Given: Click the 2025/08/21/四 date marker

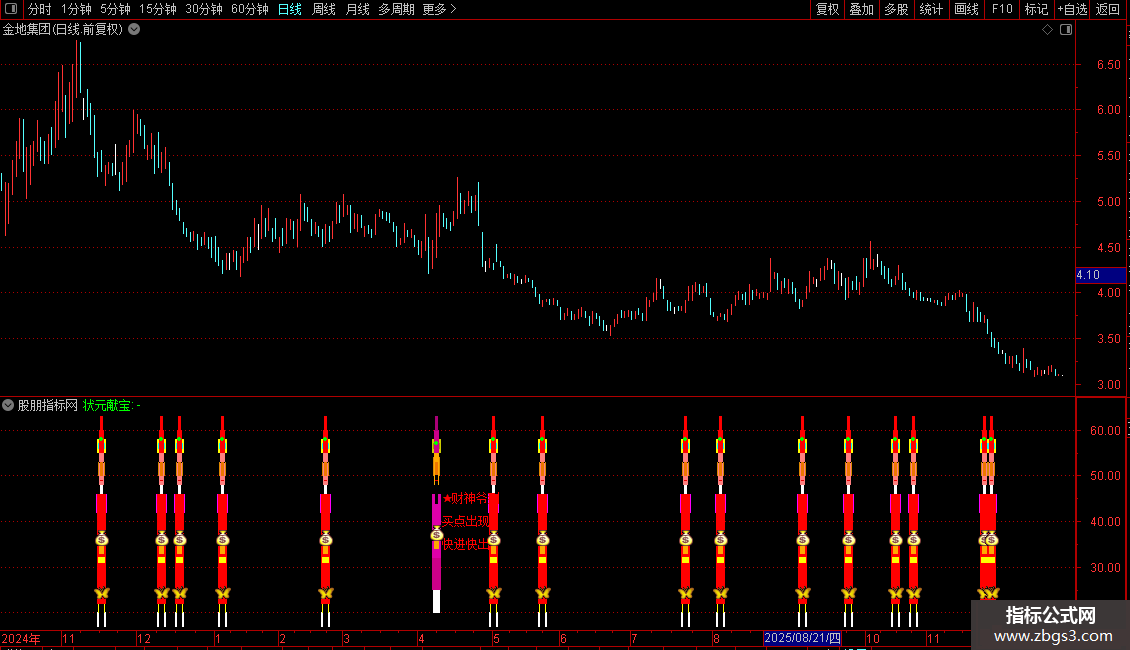Looking at the screenshot, I should pos(802,638).
